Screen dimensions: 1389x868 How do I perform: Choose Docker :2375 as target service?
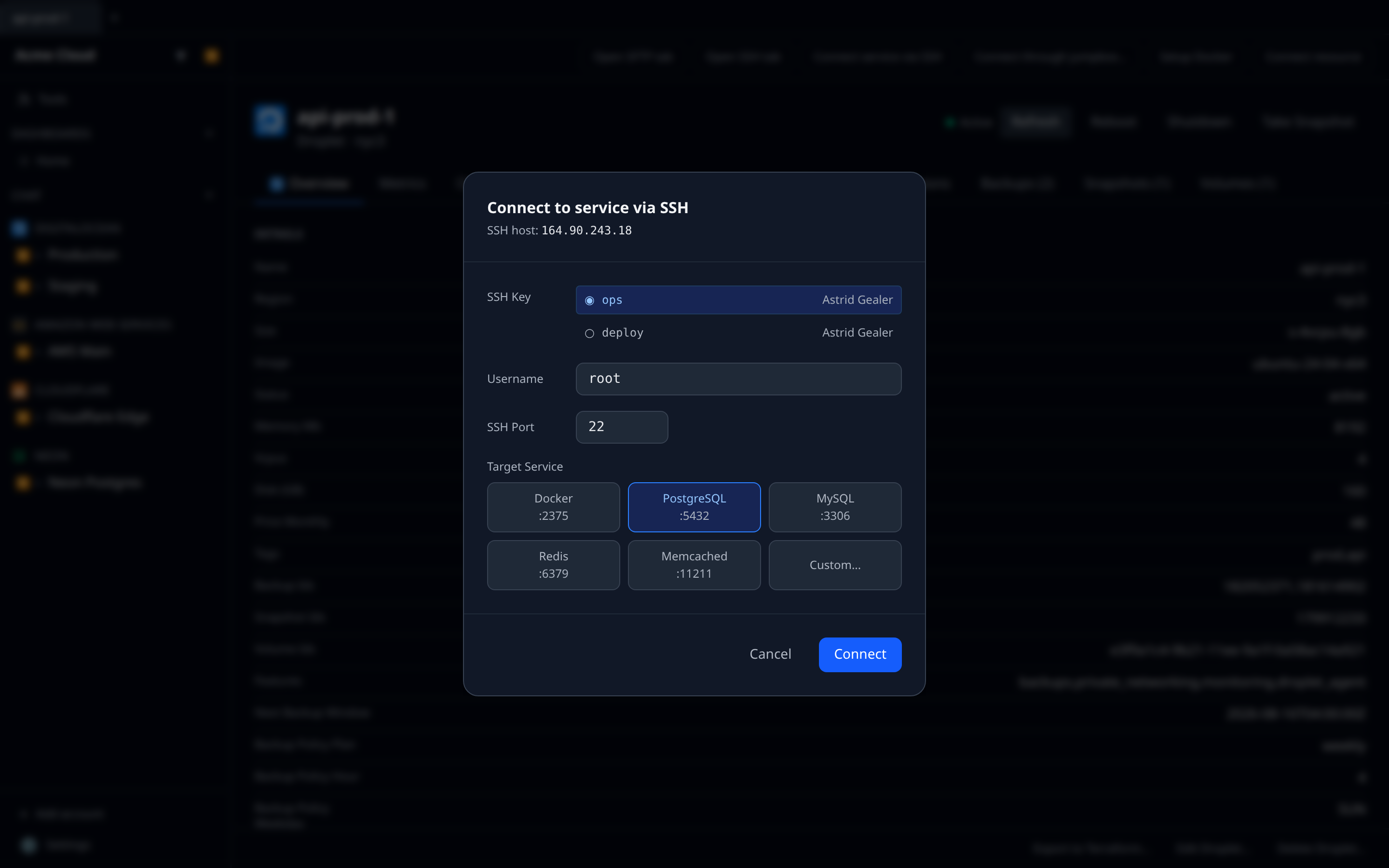coord(553,507)
